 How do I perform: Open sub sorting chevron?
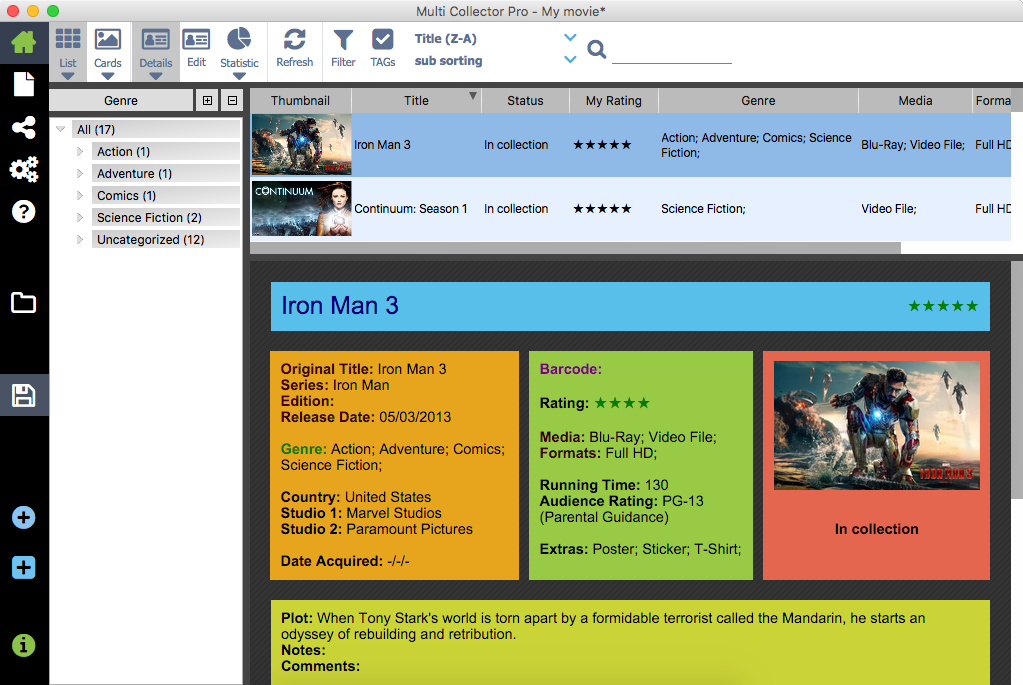[570, 59]
